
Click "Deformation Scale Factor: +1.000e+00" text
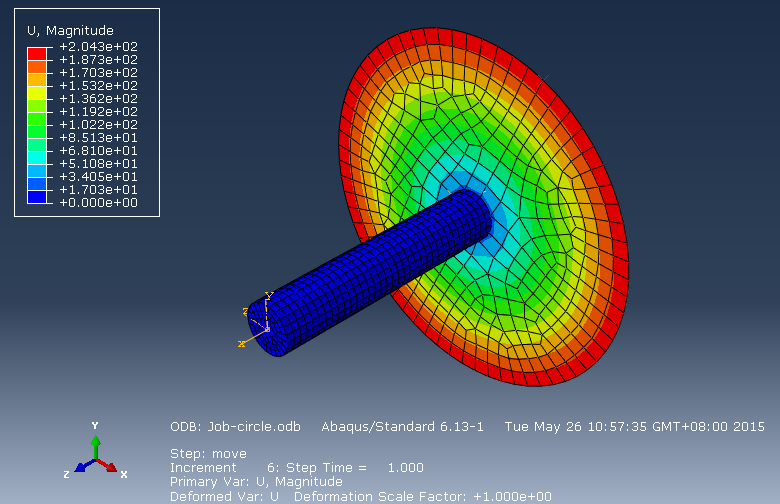[x=423, y=497]
